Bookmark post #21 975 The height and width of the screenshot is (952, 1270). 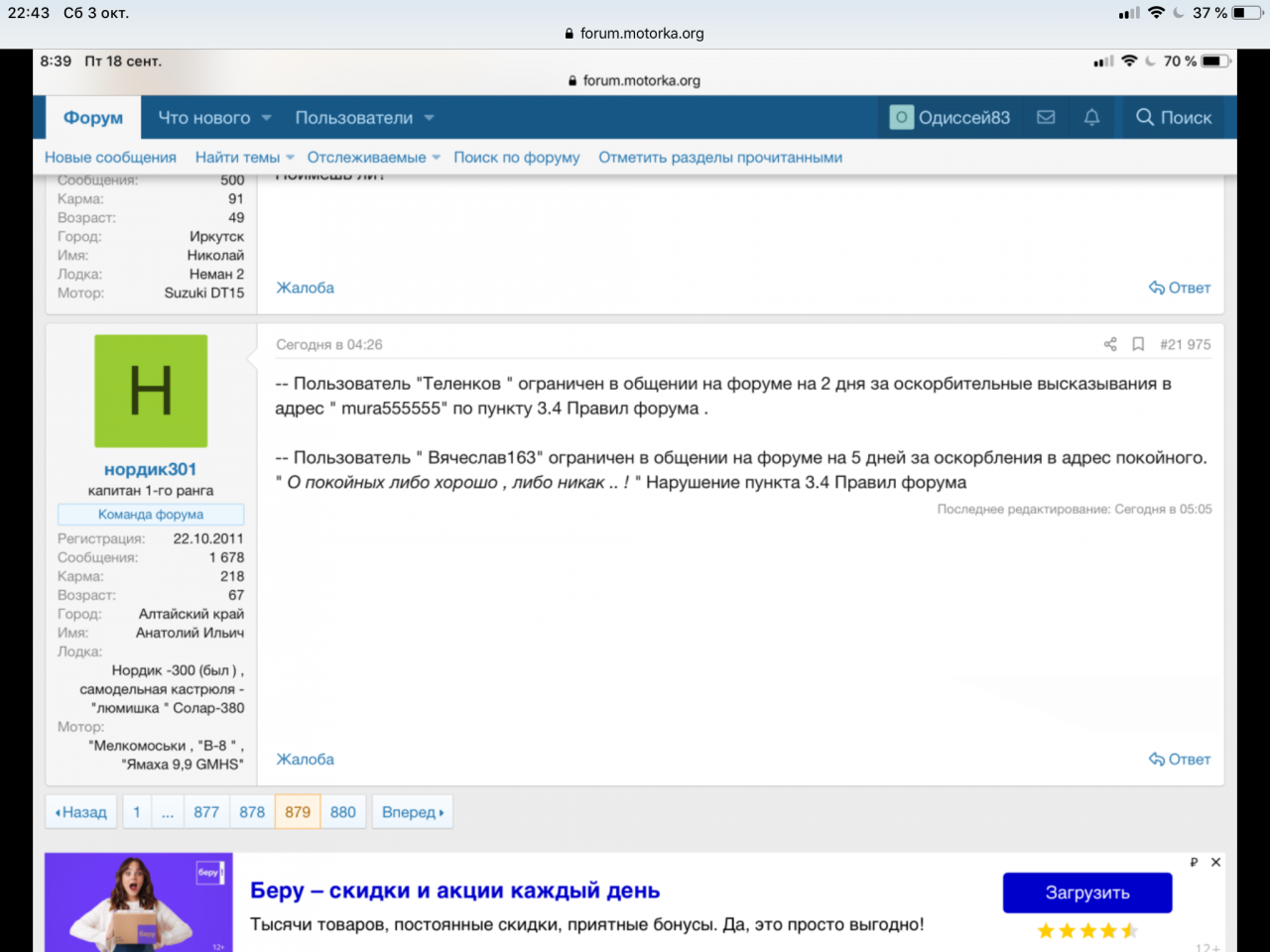pyautogui.click(x=1138, y=344)
